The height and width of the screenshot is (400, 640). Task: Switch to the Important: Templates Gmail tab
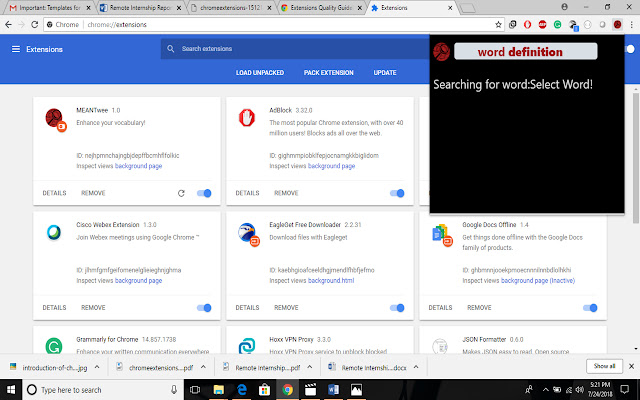(48, 7)
